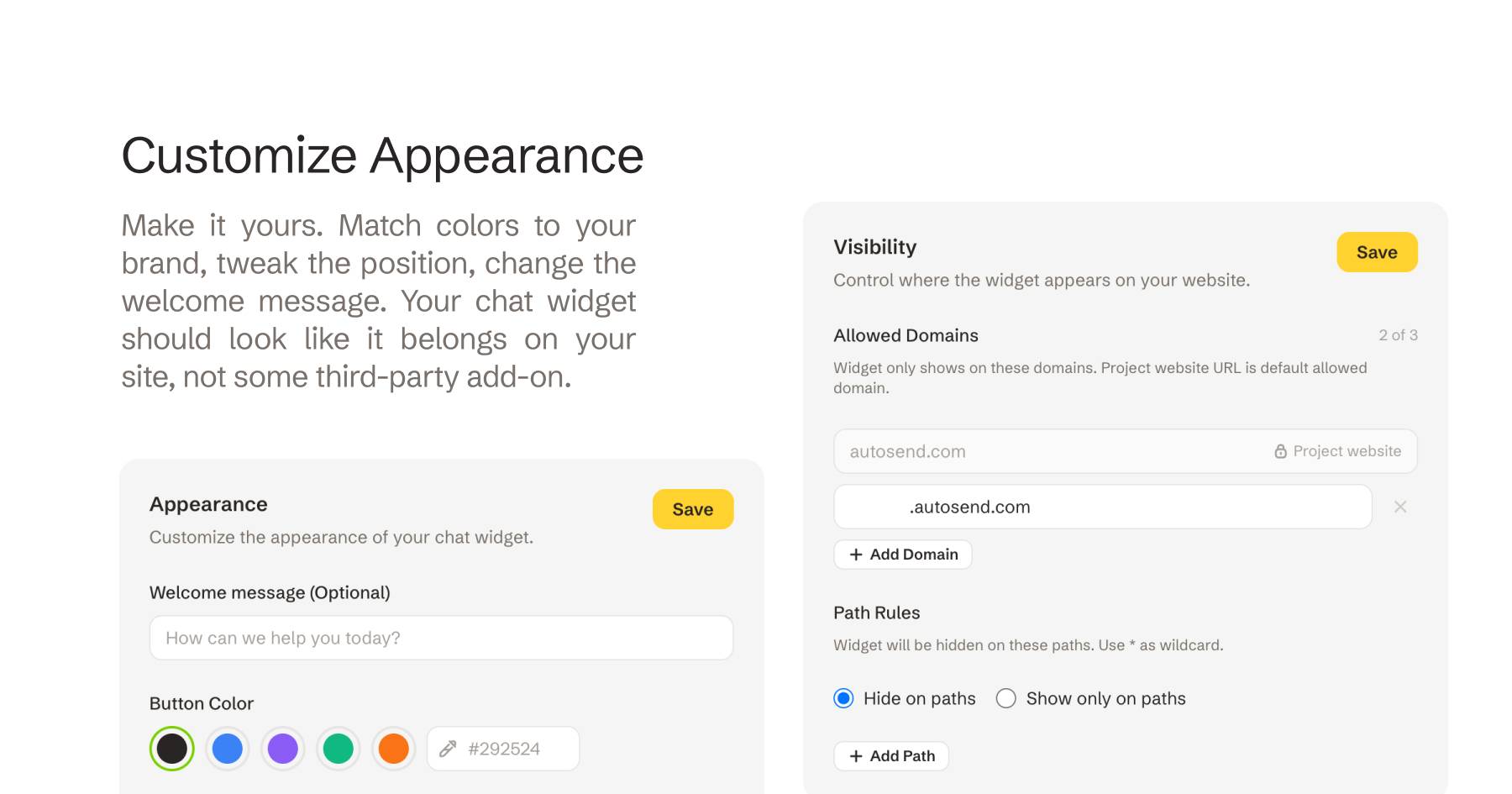Viewport: 1512px width, 794px height.
Task: Select the Hide on paths option
Action: click(x=844, y=698)
